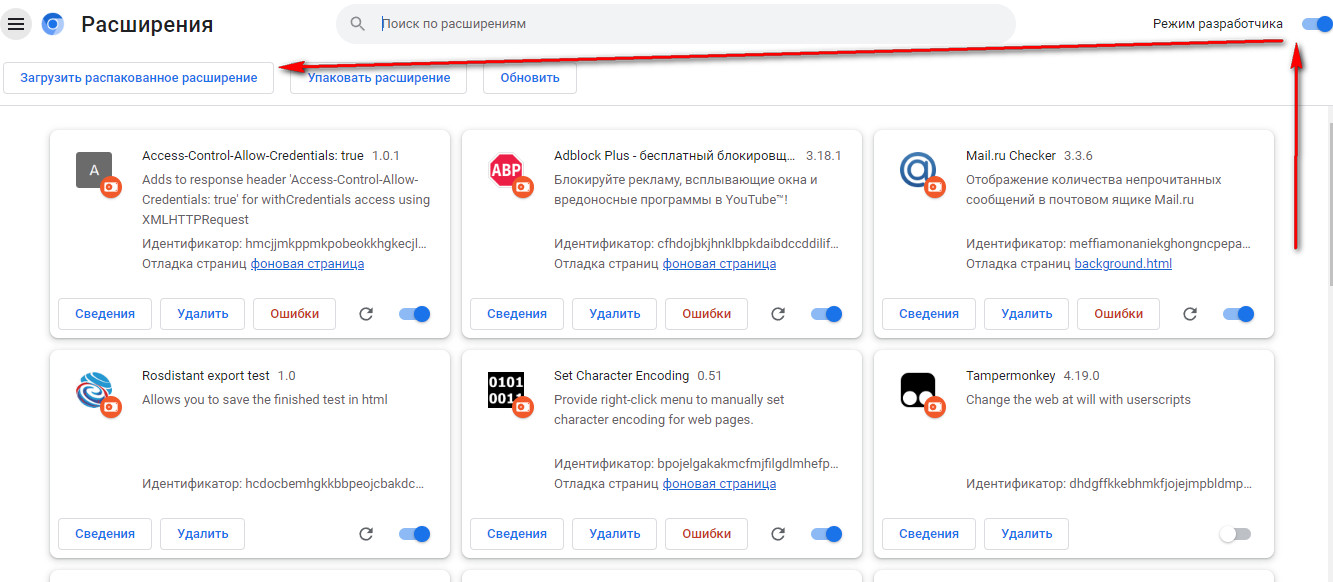Click the Rosdistant export test icon

pos(94,390)
